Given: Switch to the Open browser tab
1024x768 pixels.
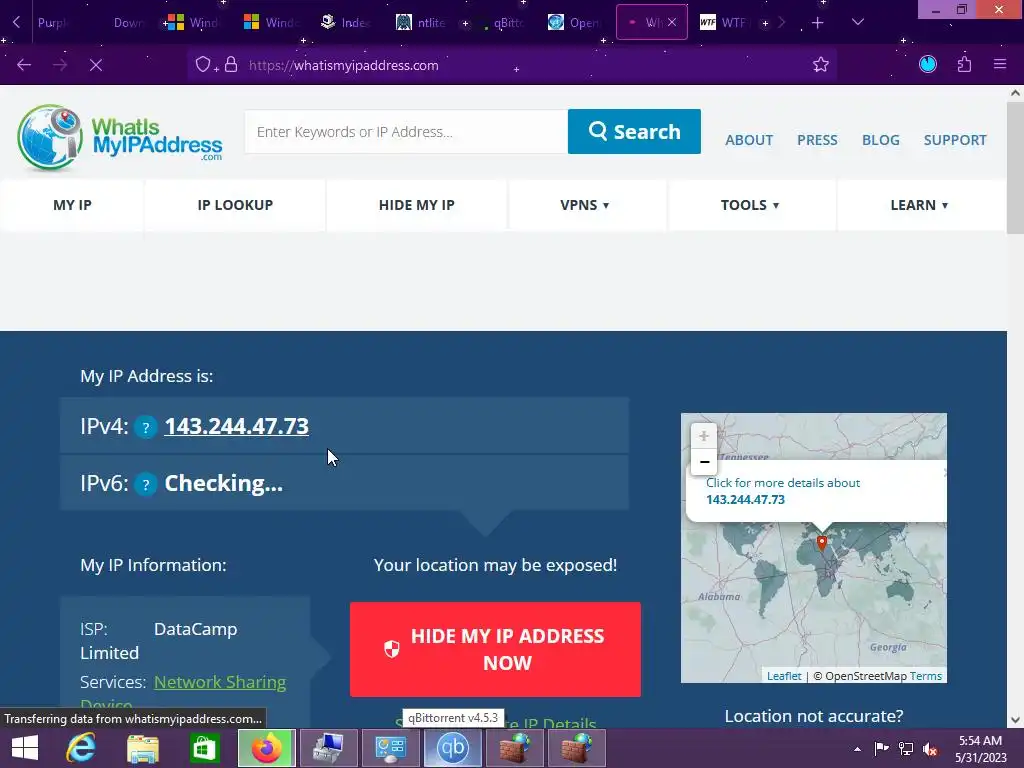Looking at the screenshot, I should 575,23.
